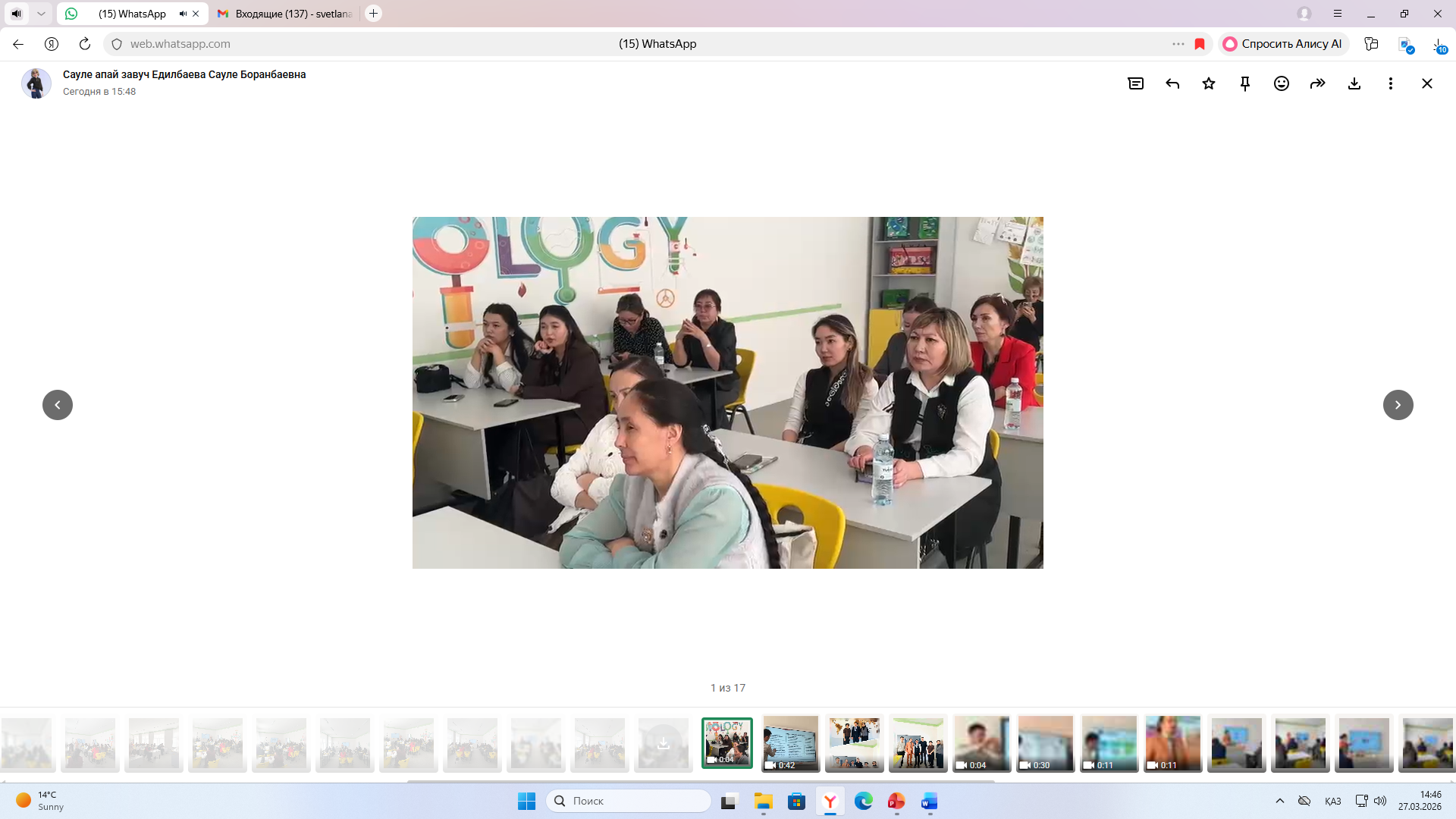The height and width of the screenshot is (819, 1456).
Task: Close the WhatsApp media viewer
Action: pos(1427,83)
